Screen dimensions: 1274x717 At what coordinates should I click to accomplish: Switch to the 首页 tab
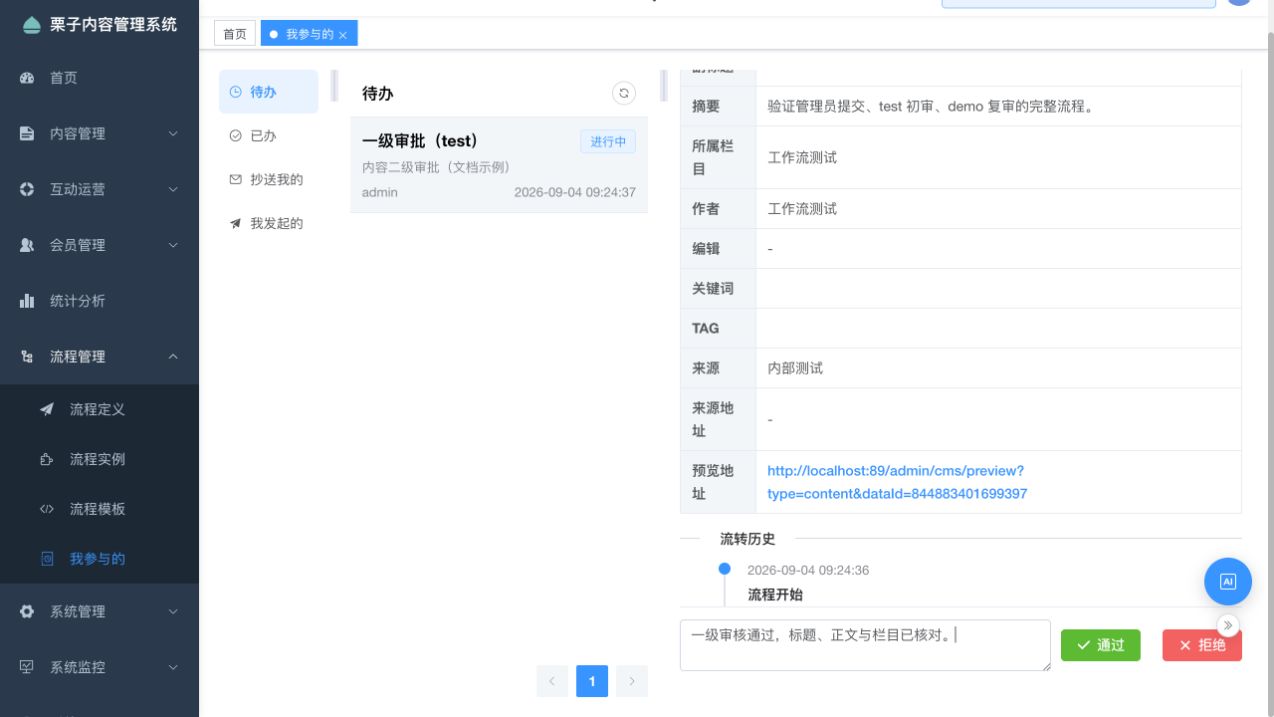[235, 34]
